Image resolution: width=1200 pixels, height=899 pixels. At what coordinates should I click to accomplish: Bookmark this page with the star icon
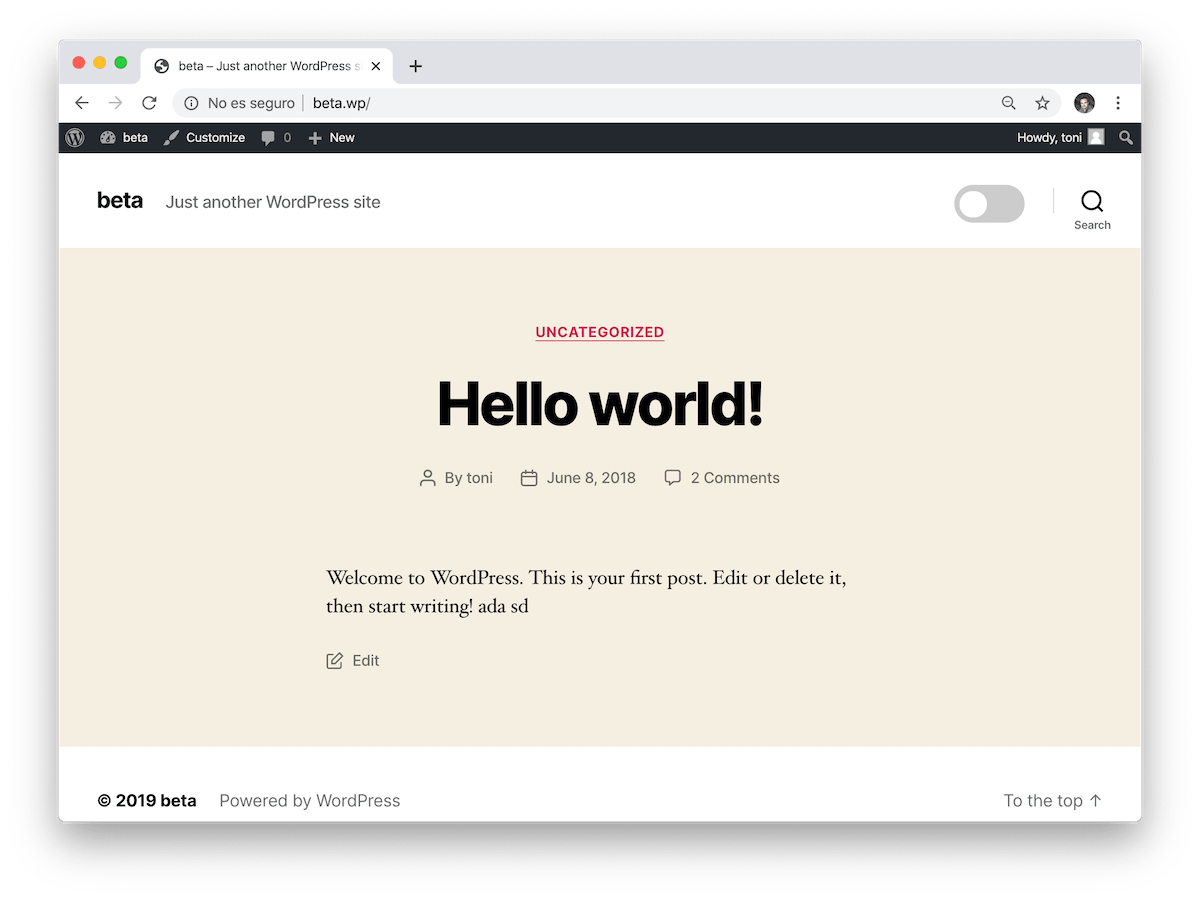pos(1042,103)
